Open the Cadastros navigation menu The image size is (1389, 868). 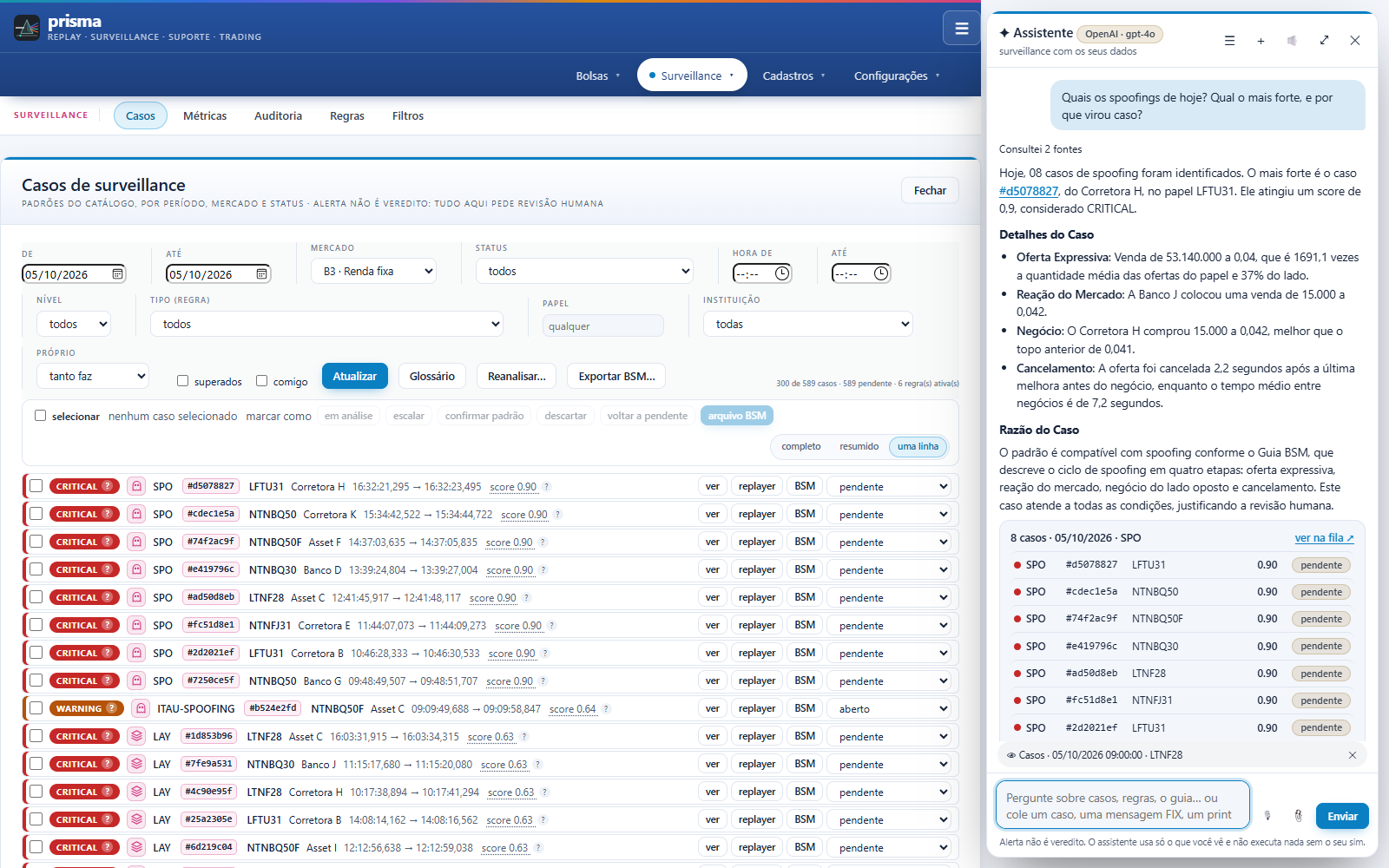(x=793, y=76)
